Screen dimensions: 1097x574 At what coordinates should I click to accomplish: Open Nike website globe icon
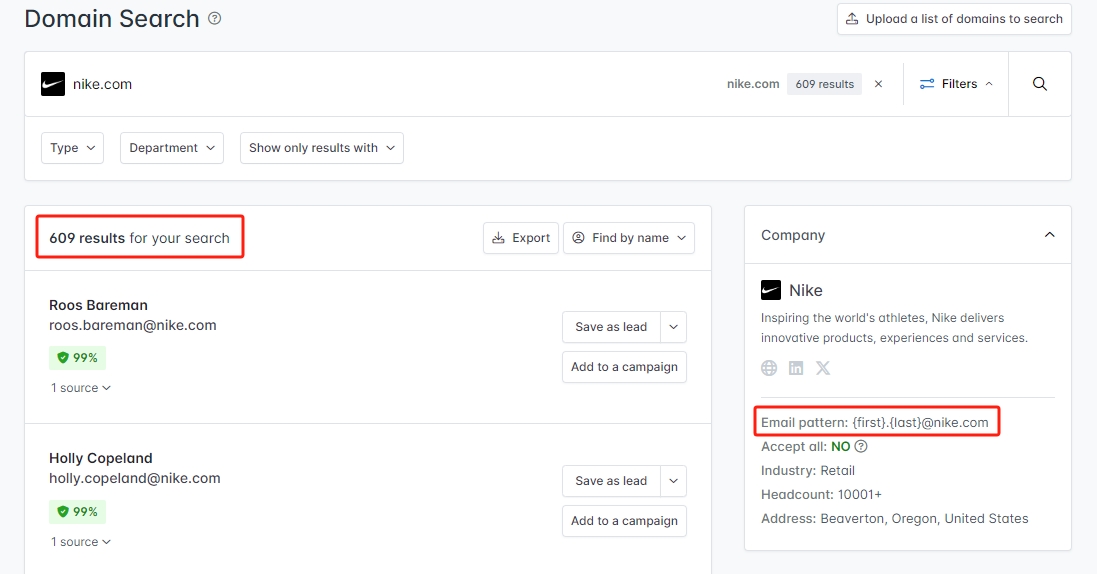coord(769,368)
